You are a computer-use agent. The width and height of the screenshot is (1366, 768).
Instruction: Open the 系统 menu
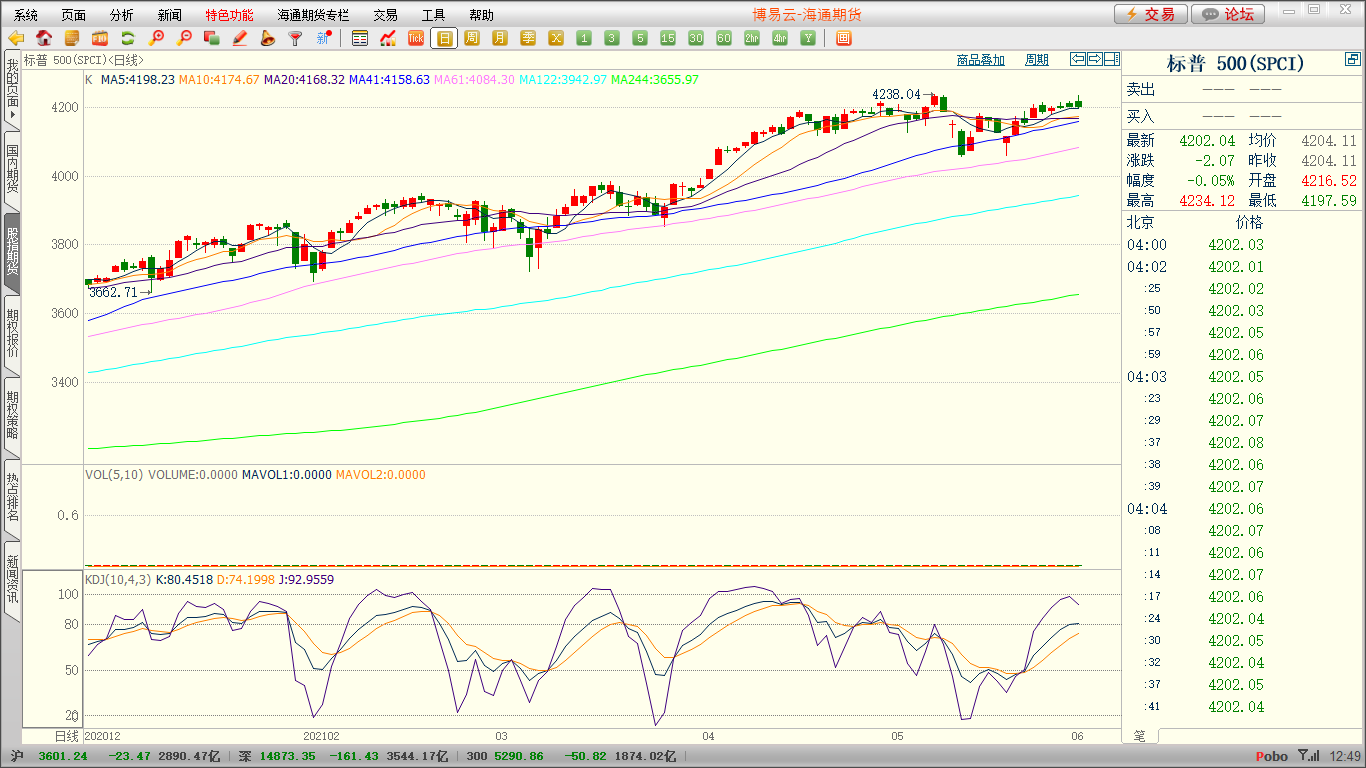(26, 15)
